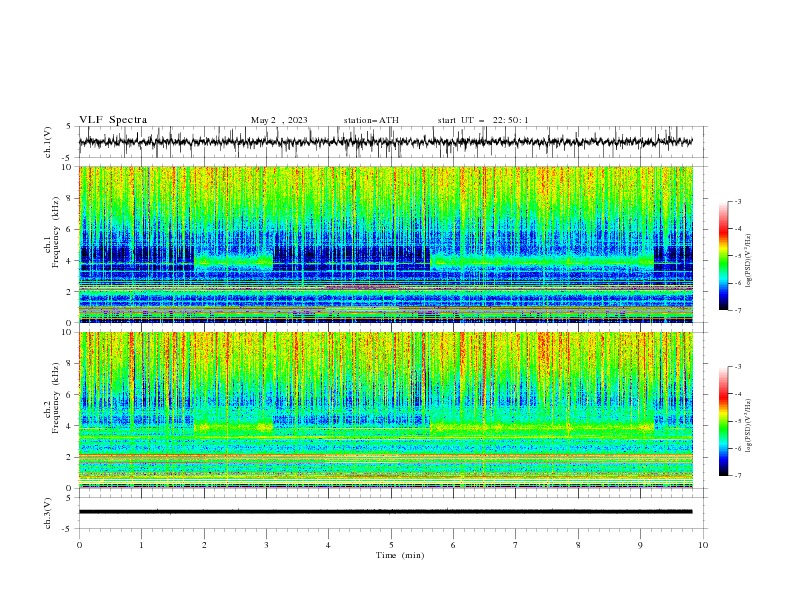
Task: Click the ch.3 black waveform band
Action: tap(386, 512)
